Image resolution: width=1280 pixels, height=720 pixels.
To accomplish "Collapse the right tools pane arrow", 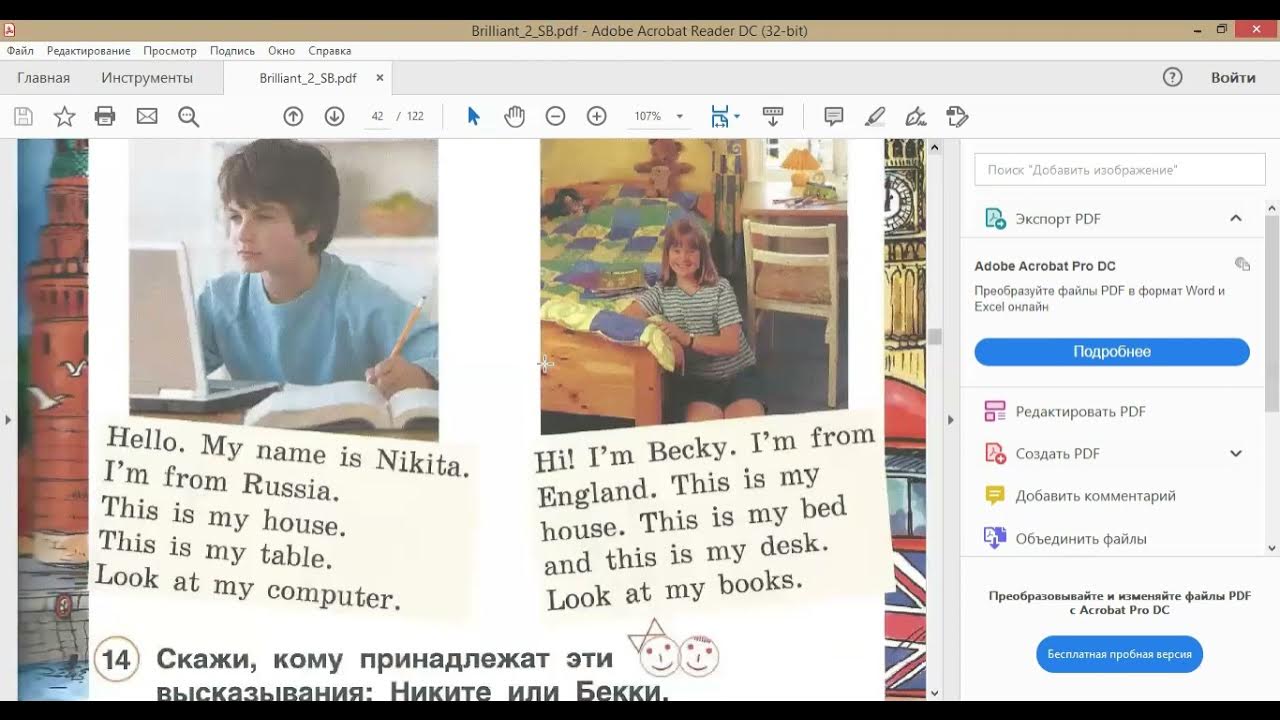I will pyautogui.click(x=951, y=419).
